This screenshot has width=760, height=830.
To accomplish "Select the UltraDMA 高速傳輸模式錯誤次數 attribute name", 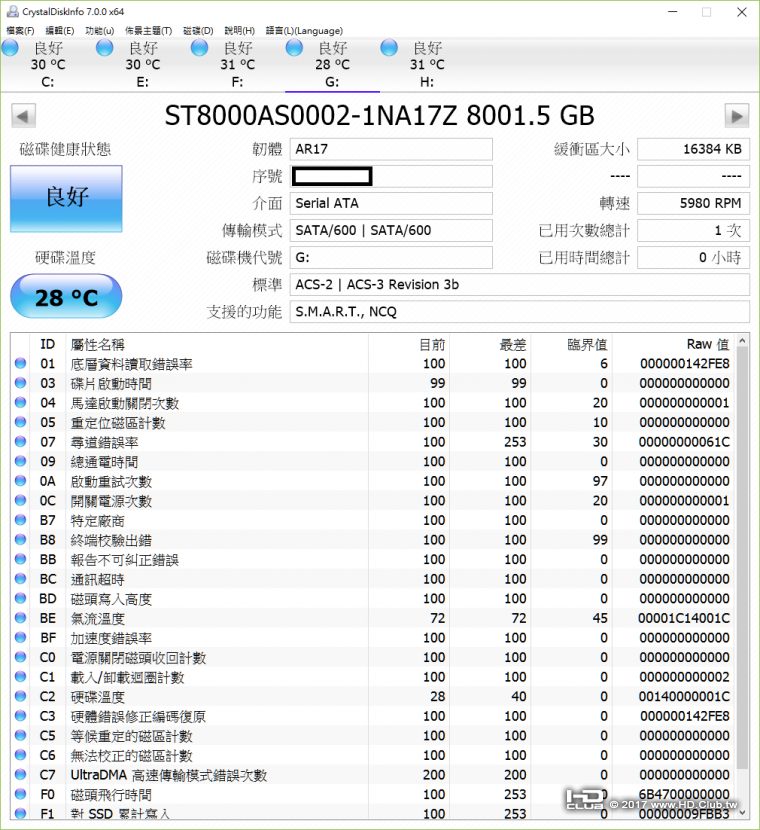I will 169,775.
